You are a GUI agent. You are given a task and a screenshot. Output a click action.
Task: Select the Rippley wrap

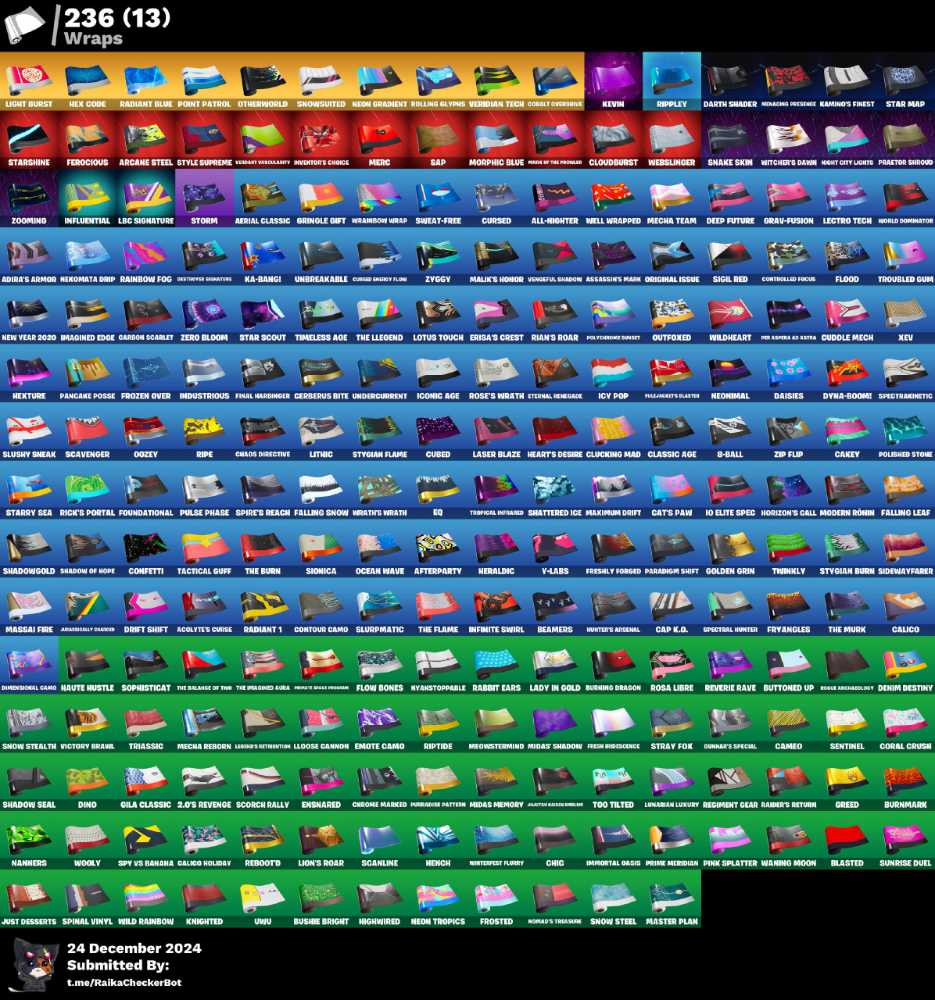pyautogui.click(x=672, y=81)
